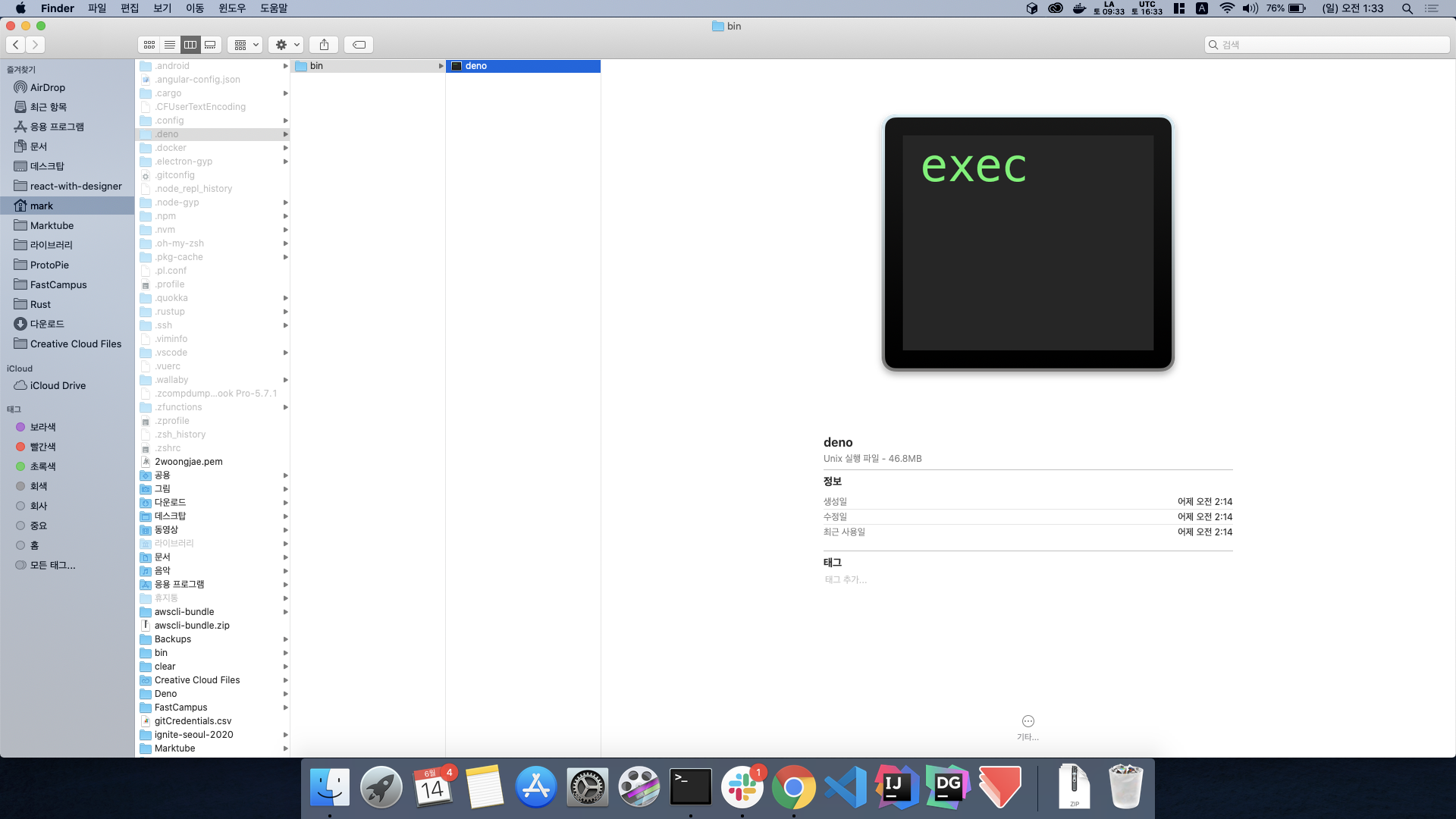Open AirDrop in the sidebar
The image size is (1456, 819).
[47, 87]
